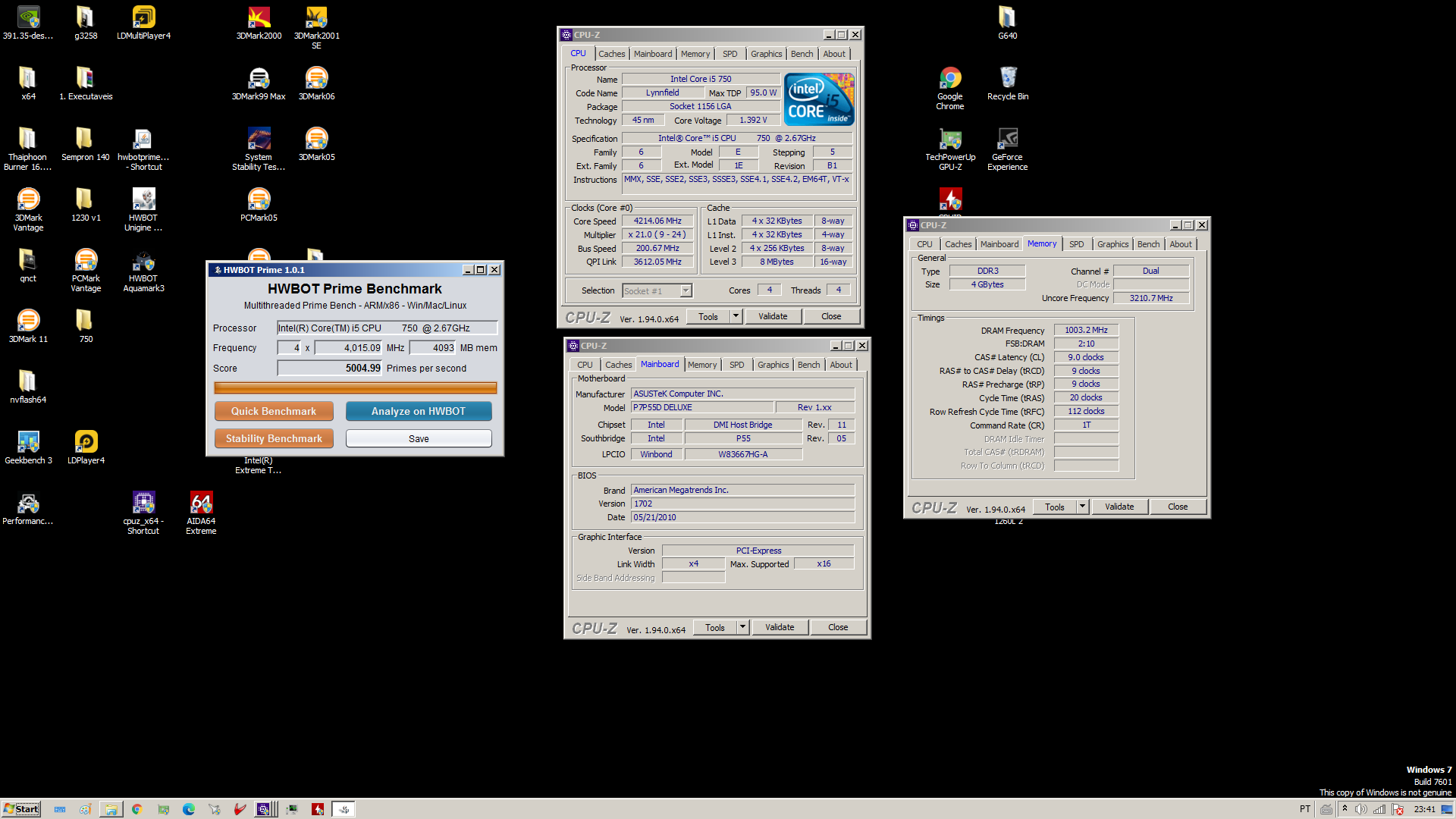This screenshot has width=1456, height=819.
Task: Open Windows Explorer from the taskbar
Action: 111,809
